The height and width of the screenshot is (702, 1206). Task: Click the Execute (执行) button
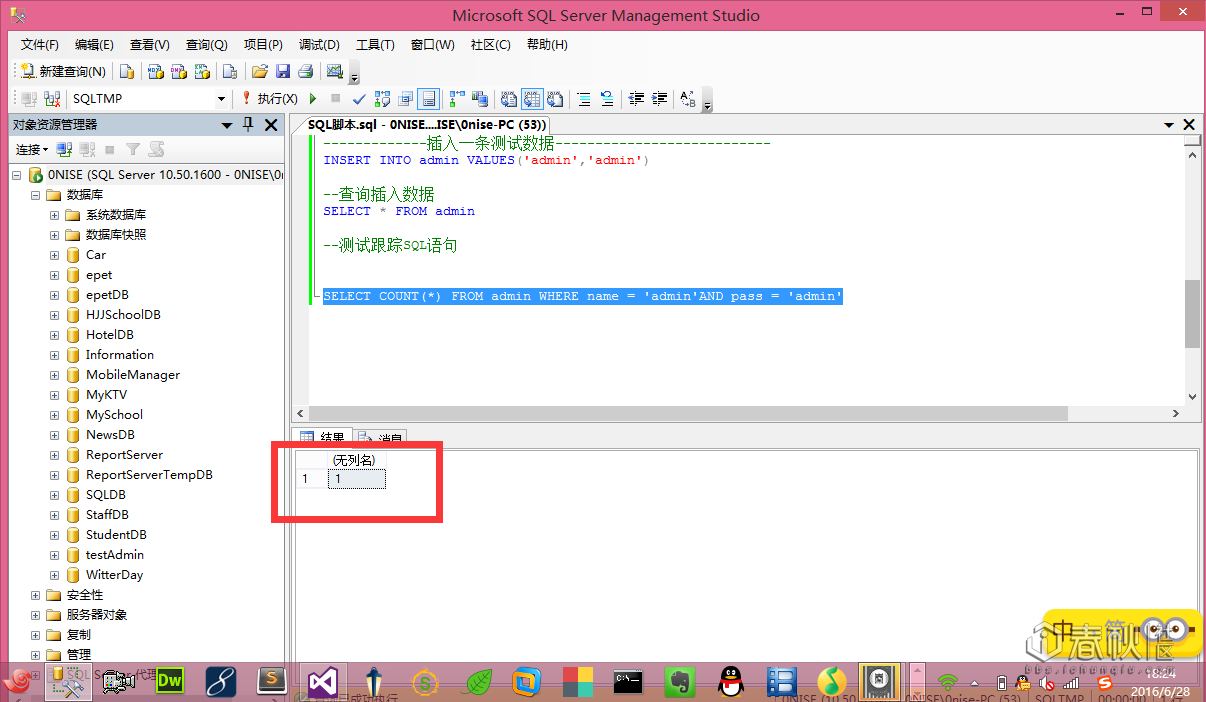270,99
